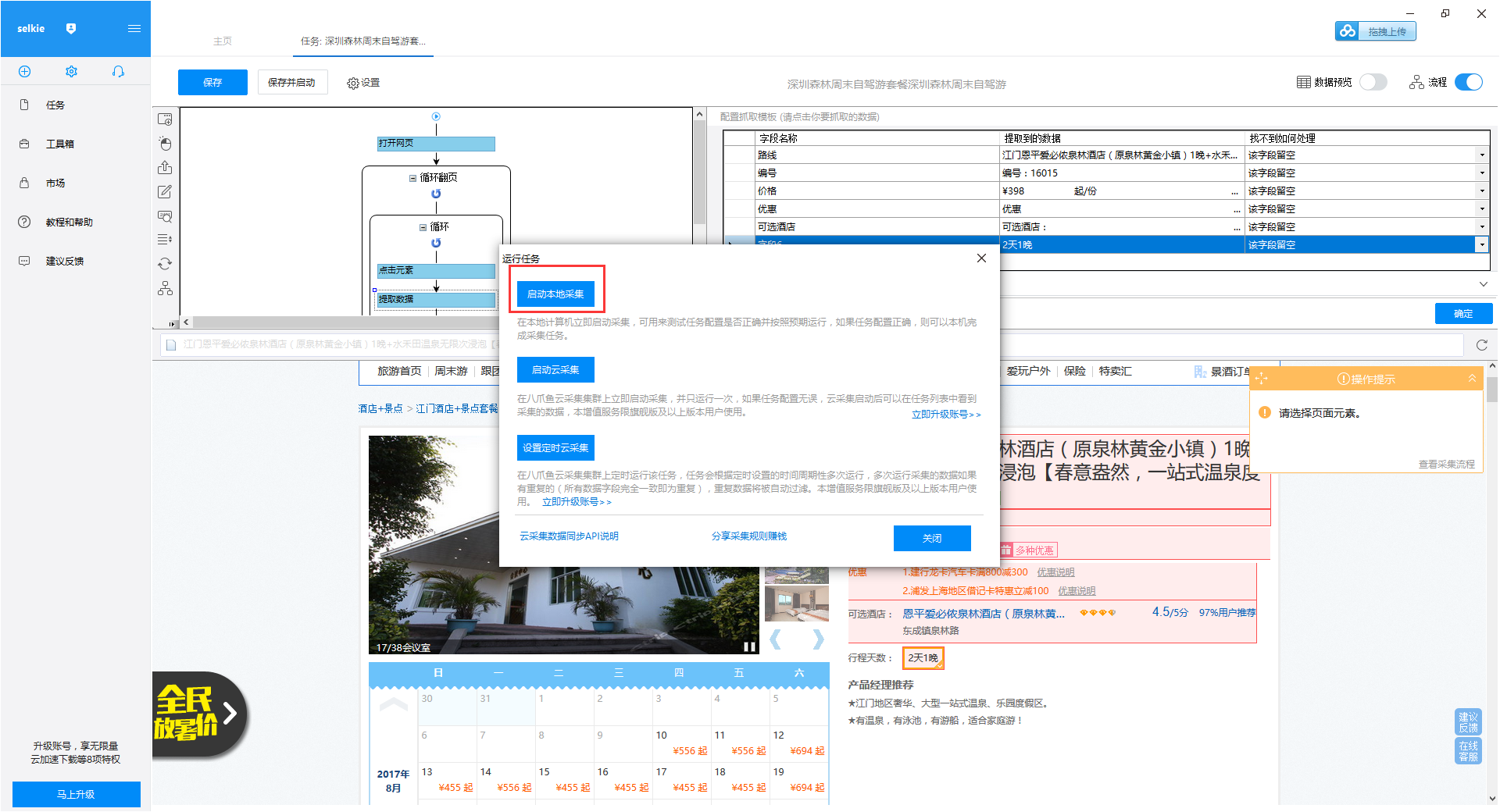This screenshot has width=1500, height=812.
Task: Open the sidebar settings gear icon
Action: click(x=71, y=72)
